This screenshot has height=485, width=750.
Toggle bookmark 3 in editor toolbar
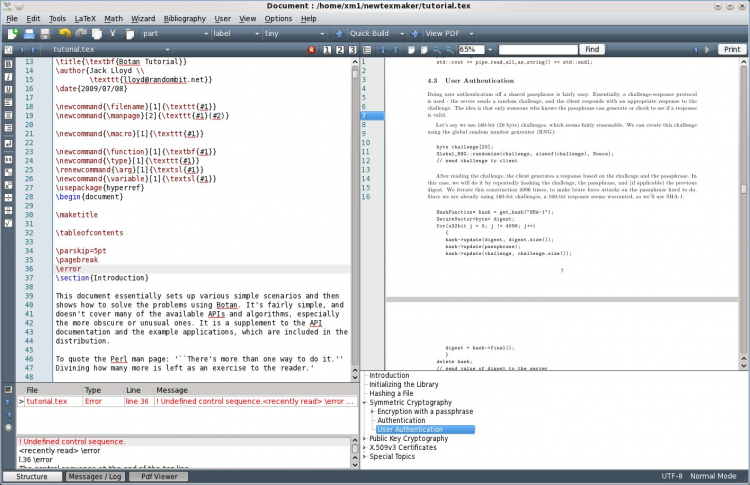click(352, 49)
